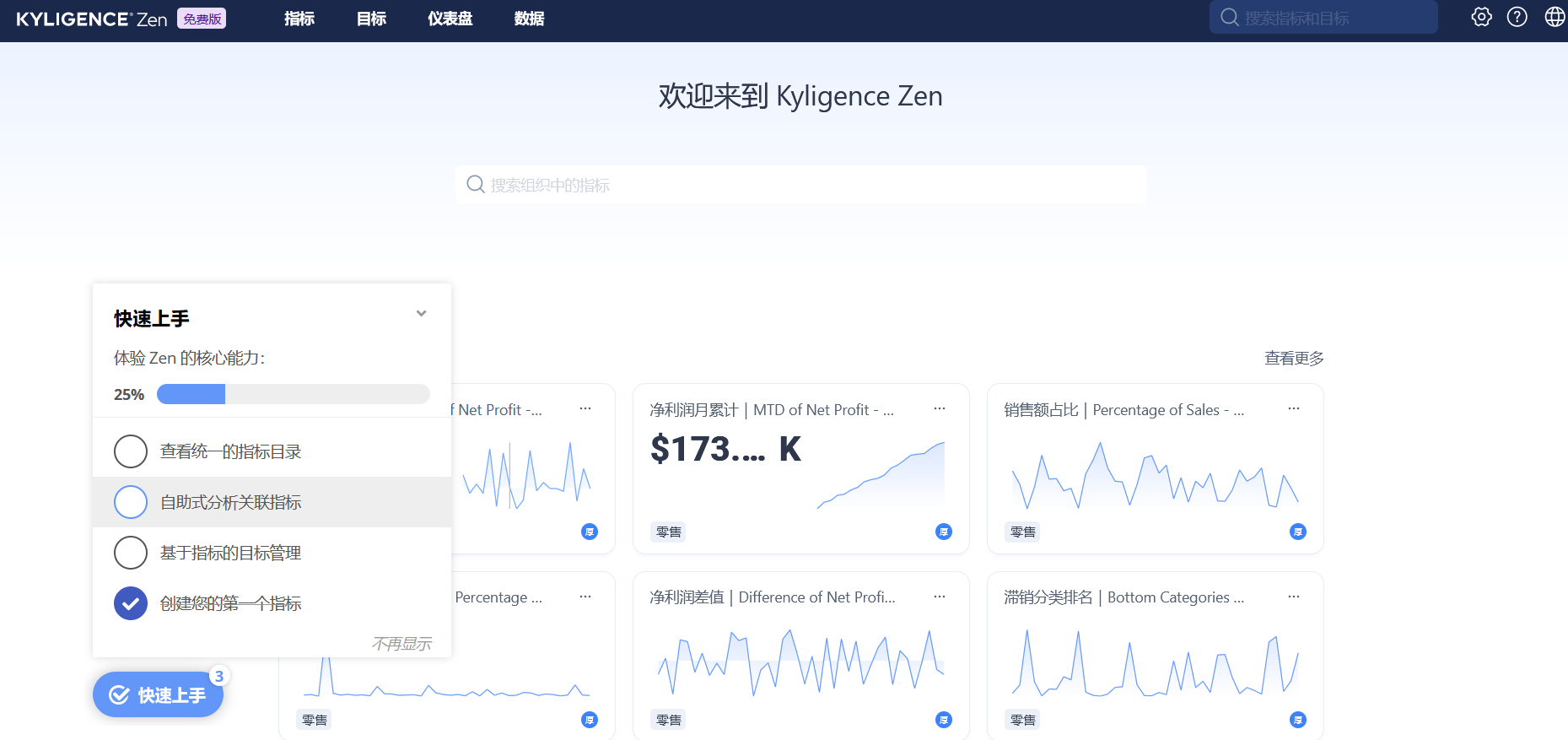Focus the 搜索组织中的指标 search field
The height and width of the screenshot is (740, 1568).
pos(801,184)
